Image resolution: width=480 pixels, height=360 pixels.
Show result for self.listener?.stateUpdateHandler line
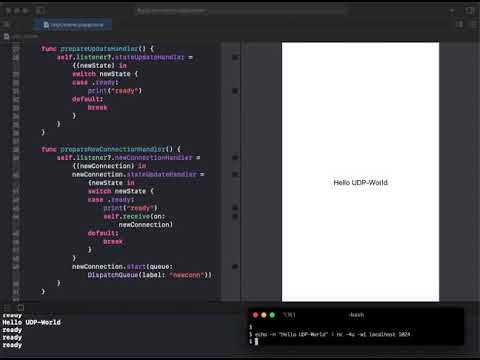click(235, 57)
